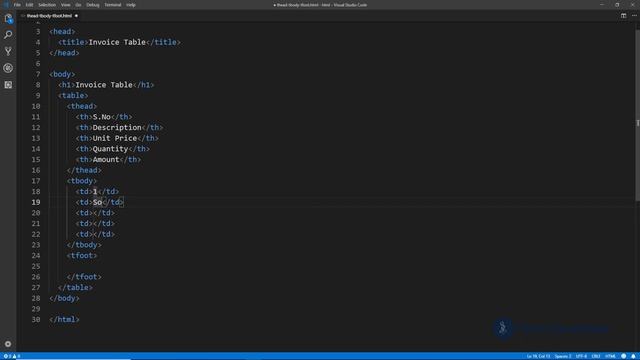Click the 'So' text on line 19
This screenshot has width=640, height=360.
click(97, 202)
